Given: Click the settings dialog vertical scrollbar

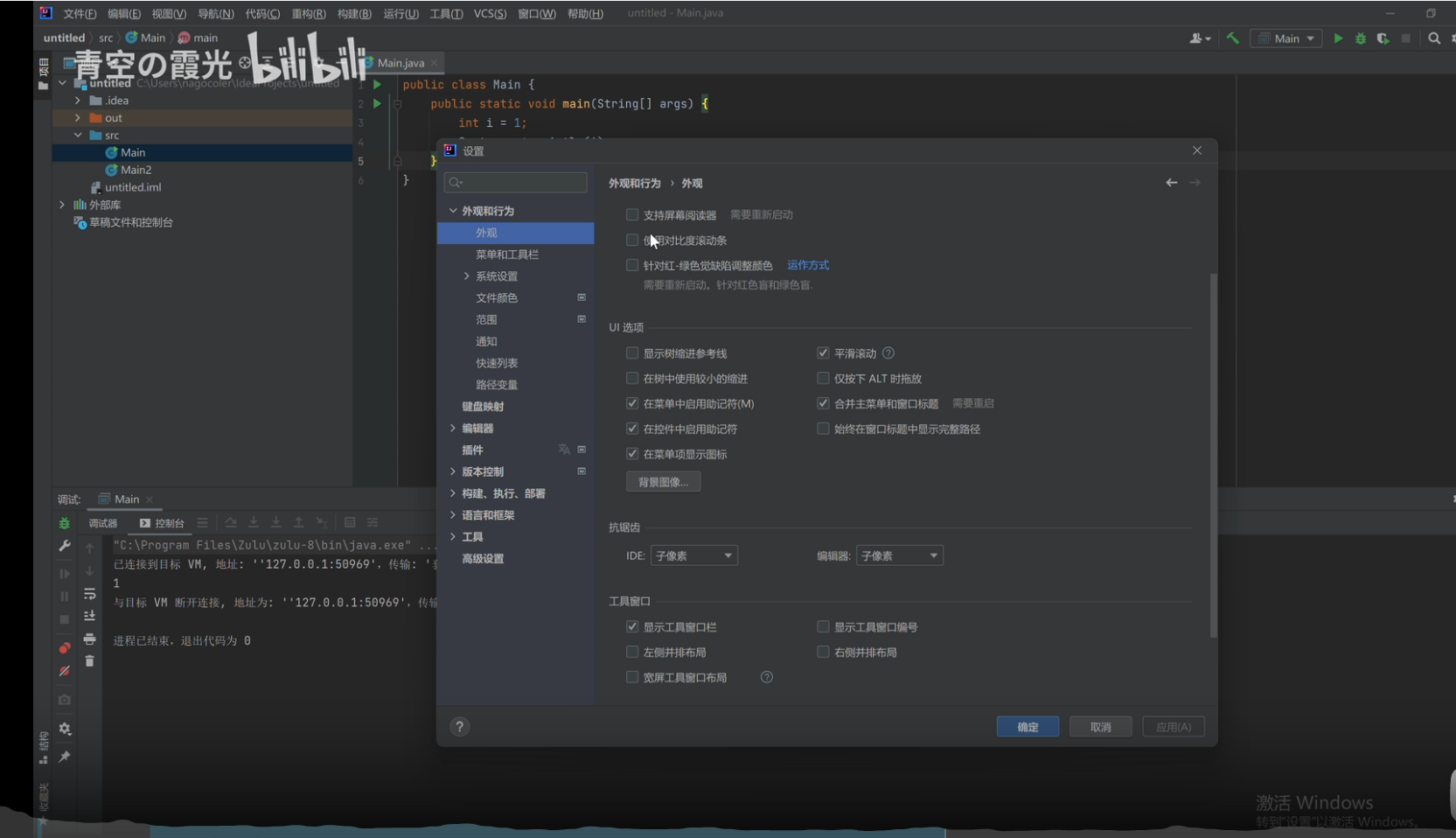Looking at the screenshot, I should (1213, 455).
